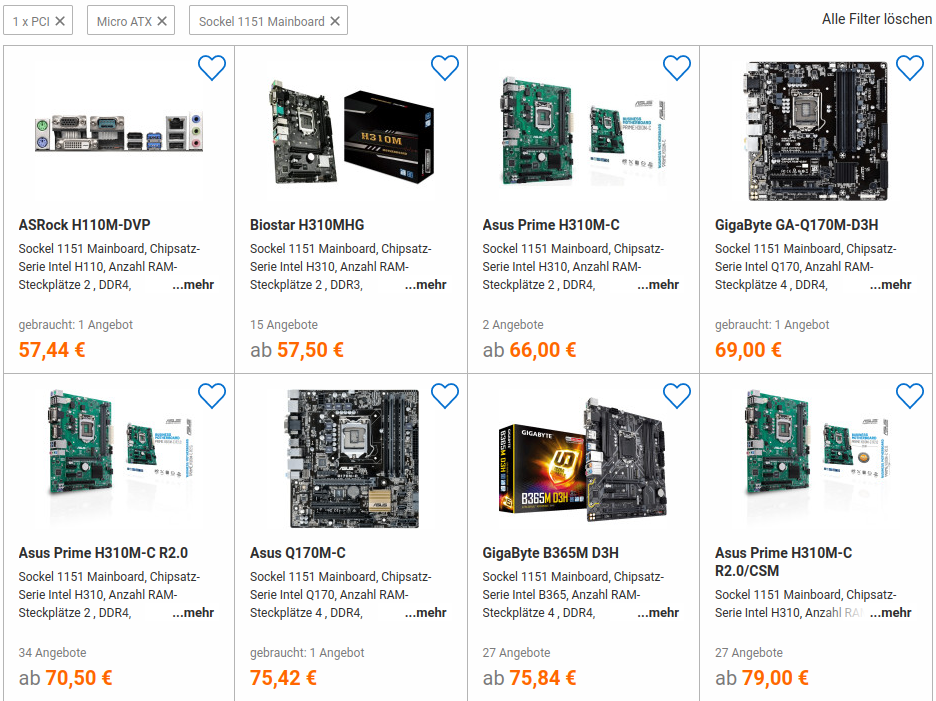Screen dimensions: 936x701
Task: Favorite the Biostar H310MHG with heart icon
Action: pos(445,68)
